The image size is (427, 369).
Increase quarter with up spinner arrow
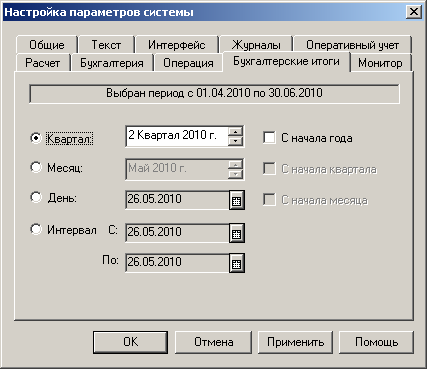pos(235,132)
